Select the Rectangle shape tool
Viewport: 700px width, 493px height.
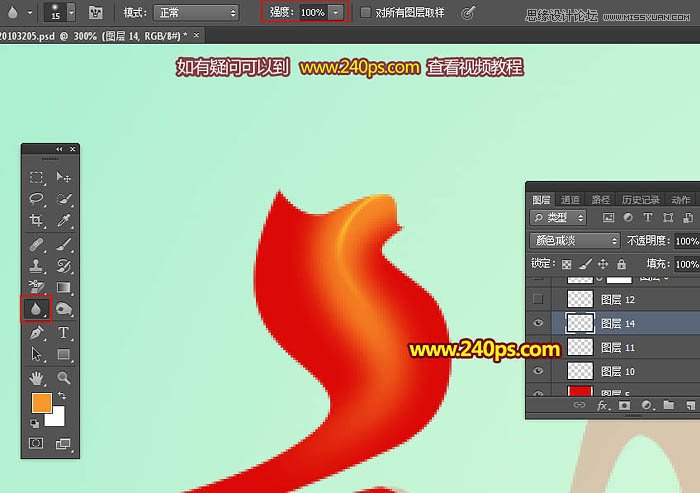pyautogui.click(x=63, y=354)
